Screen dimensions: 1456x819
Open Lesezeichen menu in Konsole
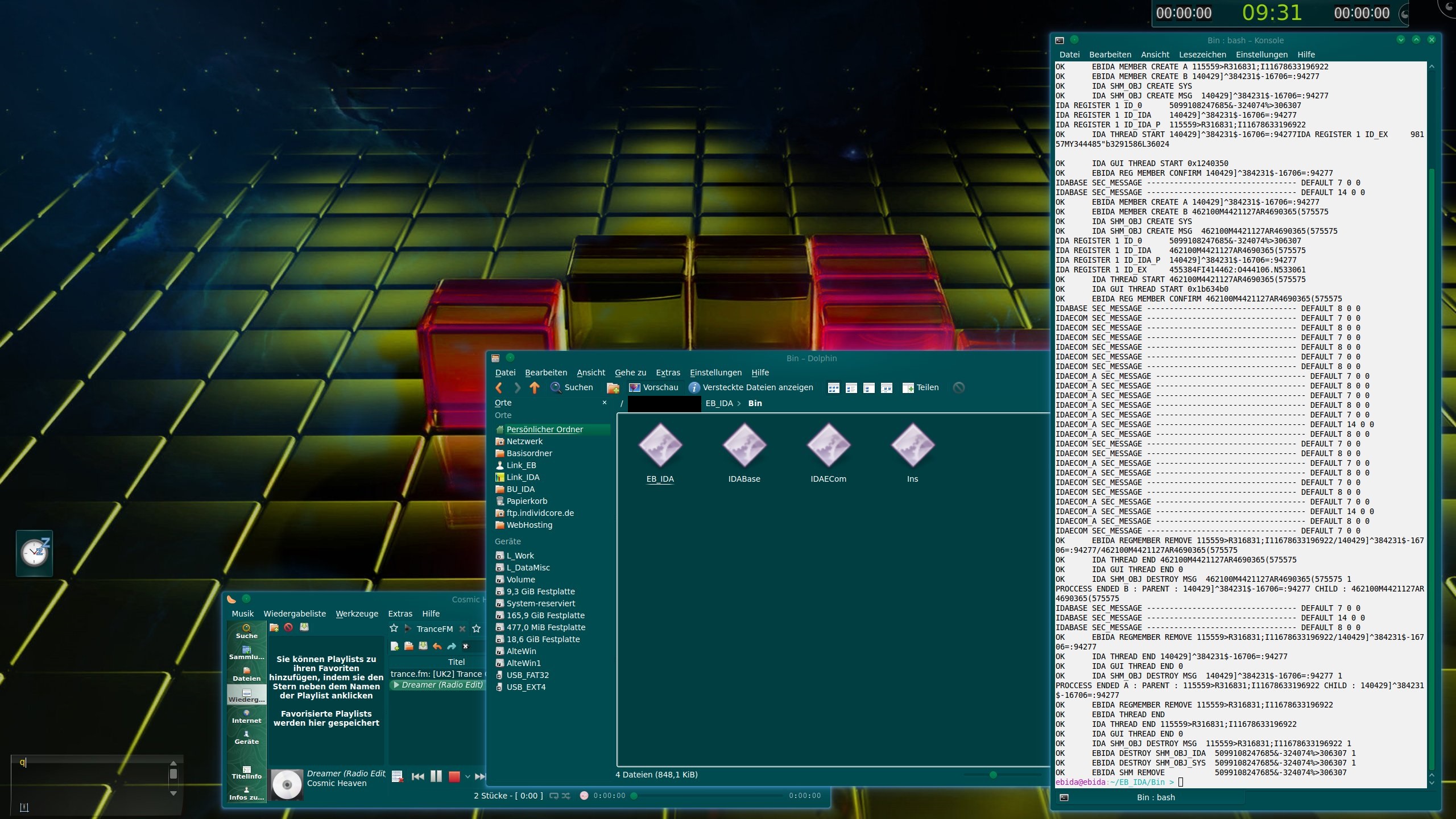click(1202, 55)
